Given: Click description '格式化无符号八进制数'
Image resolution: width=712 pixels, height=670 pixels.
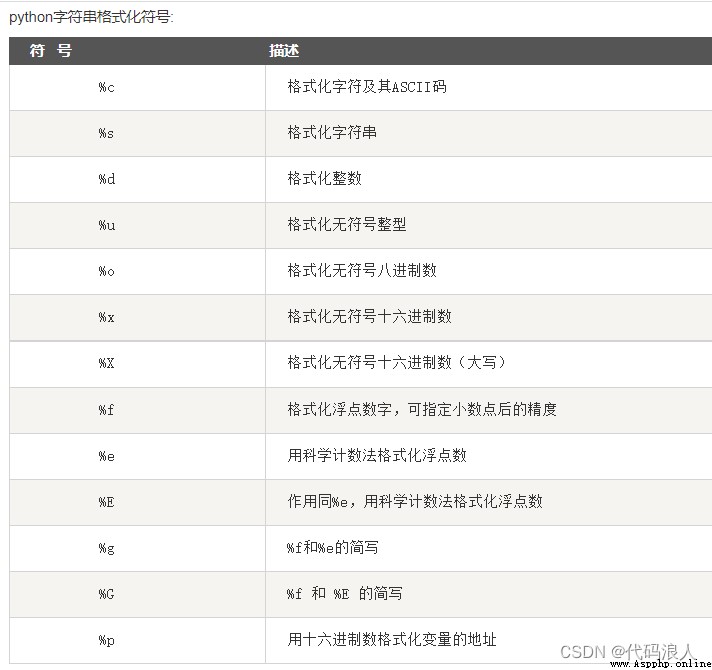Looking at the screenshot, I should point(362,270).
